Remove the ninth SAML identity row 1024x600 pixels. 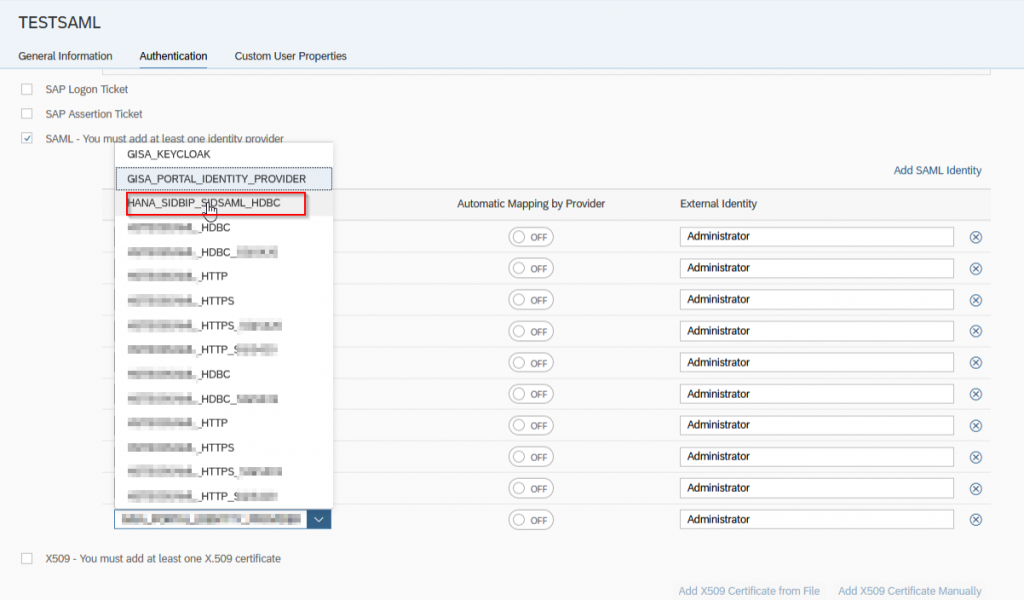(976, 488)
